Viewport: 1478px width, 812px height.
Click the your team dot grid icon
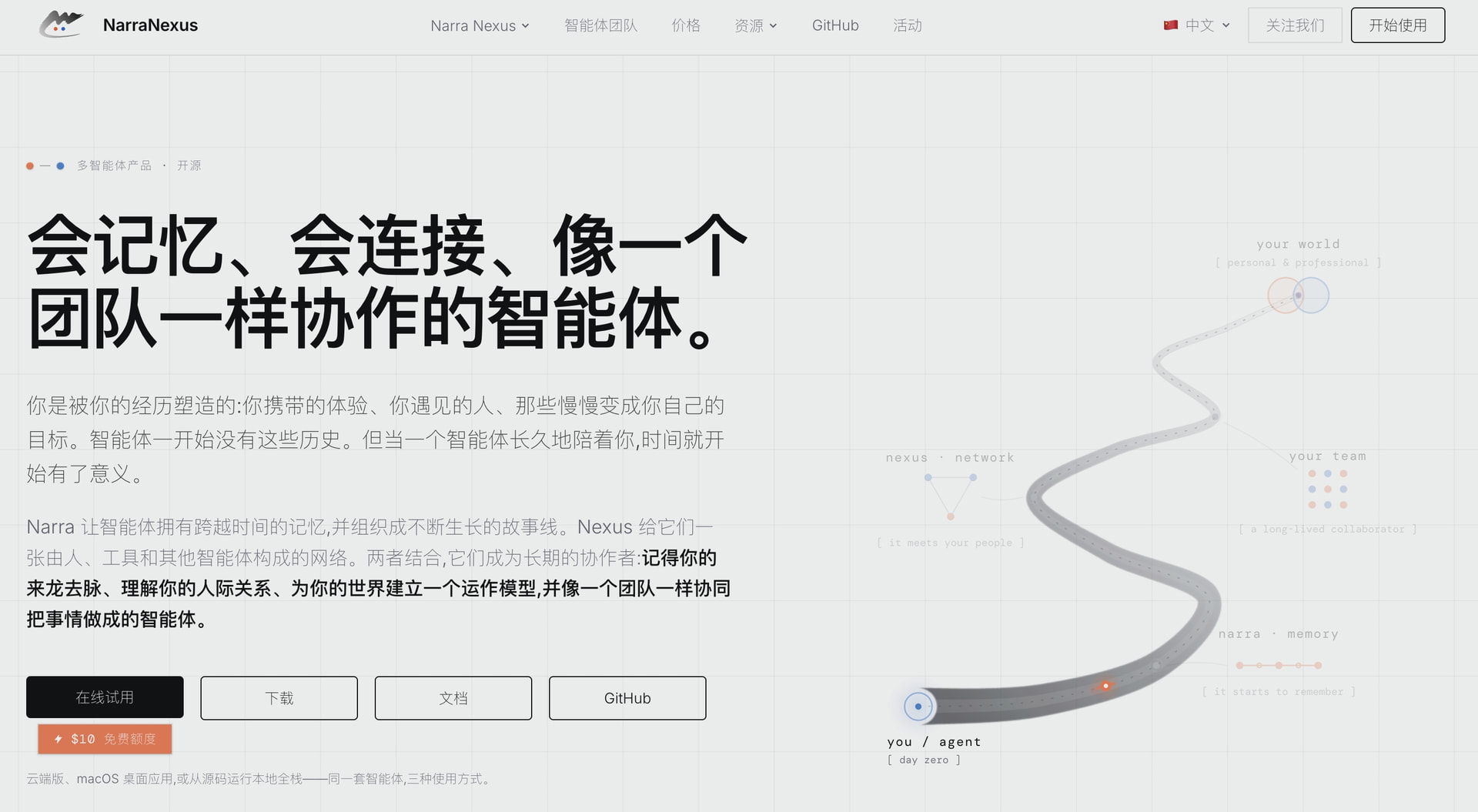pyautogui.click(x=1328, y=490)
